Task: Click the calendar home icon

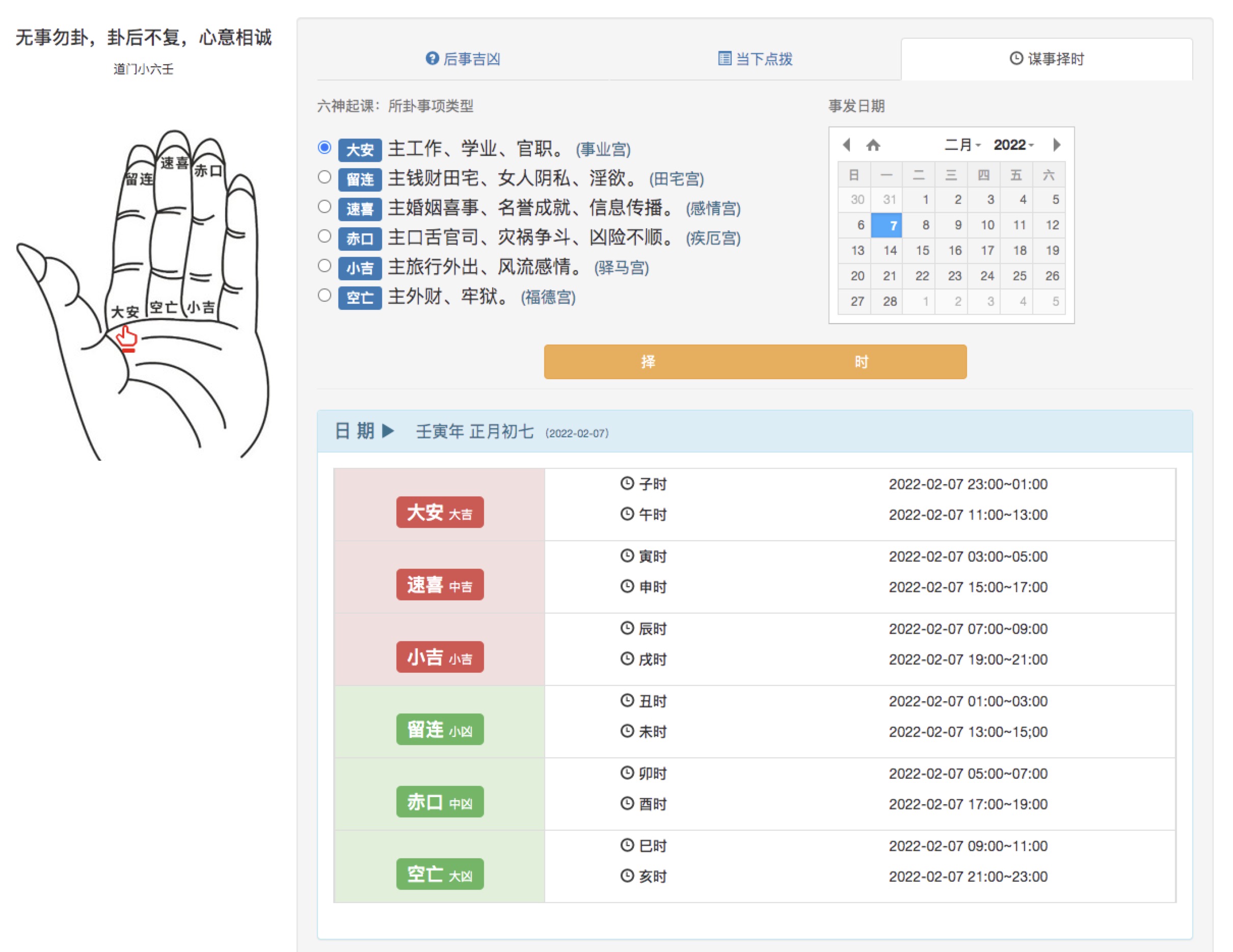Action: click(x=873, y=145)
